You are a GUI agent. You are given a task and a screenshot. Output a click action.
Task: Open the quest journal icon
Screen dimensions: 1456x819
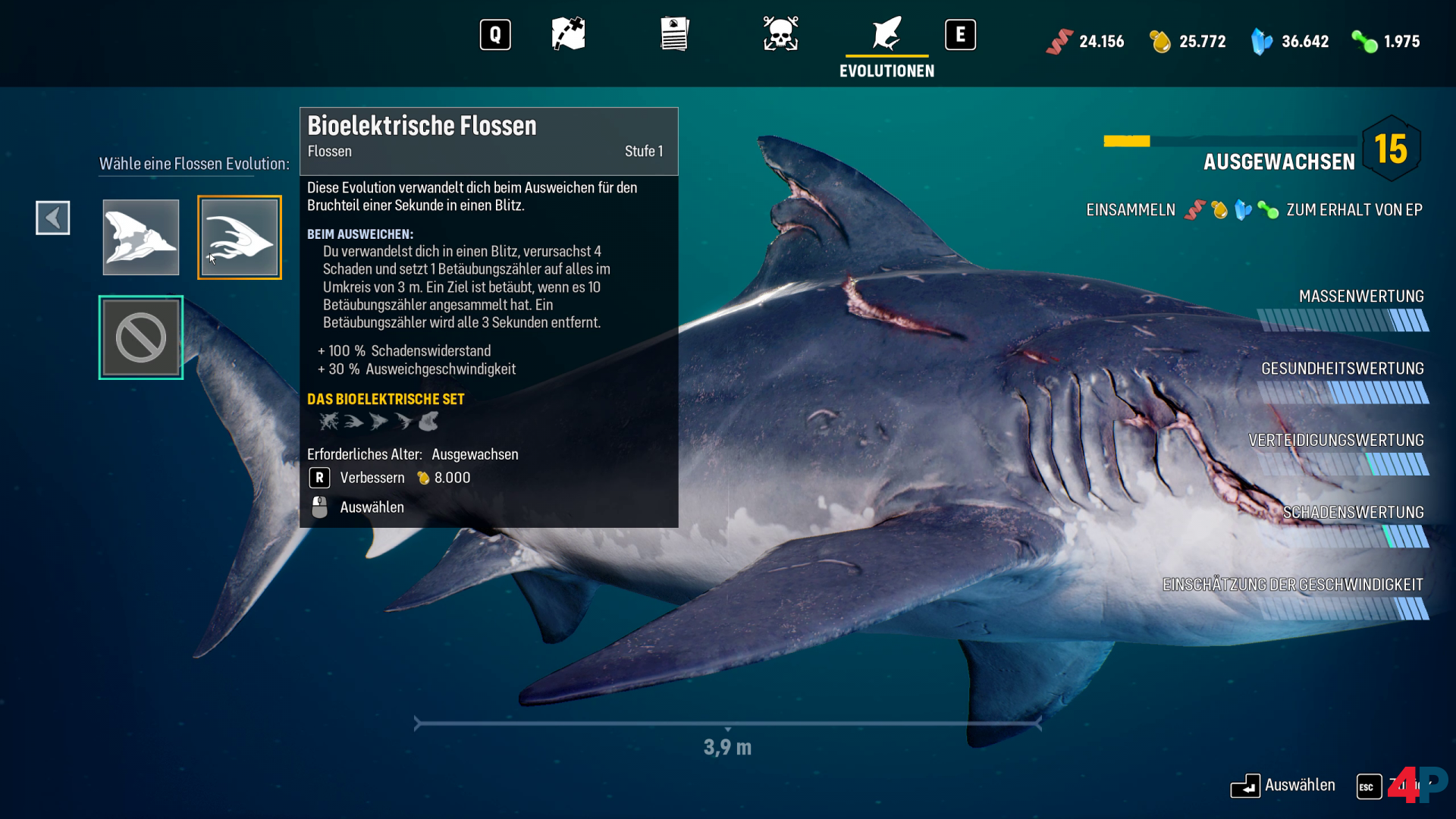coord(674,33)
